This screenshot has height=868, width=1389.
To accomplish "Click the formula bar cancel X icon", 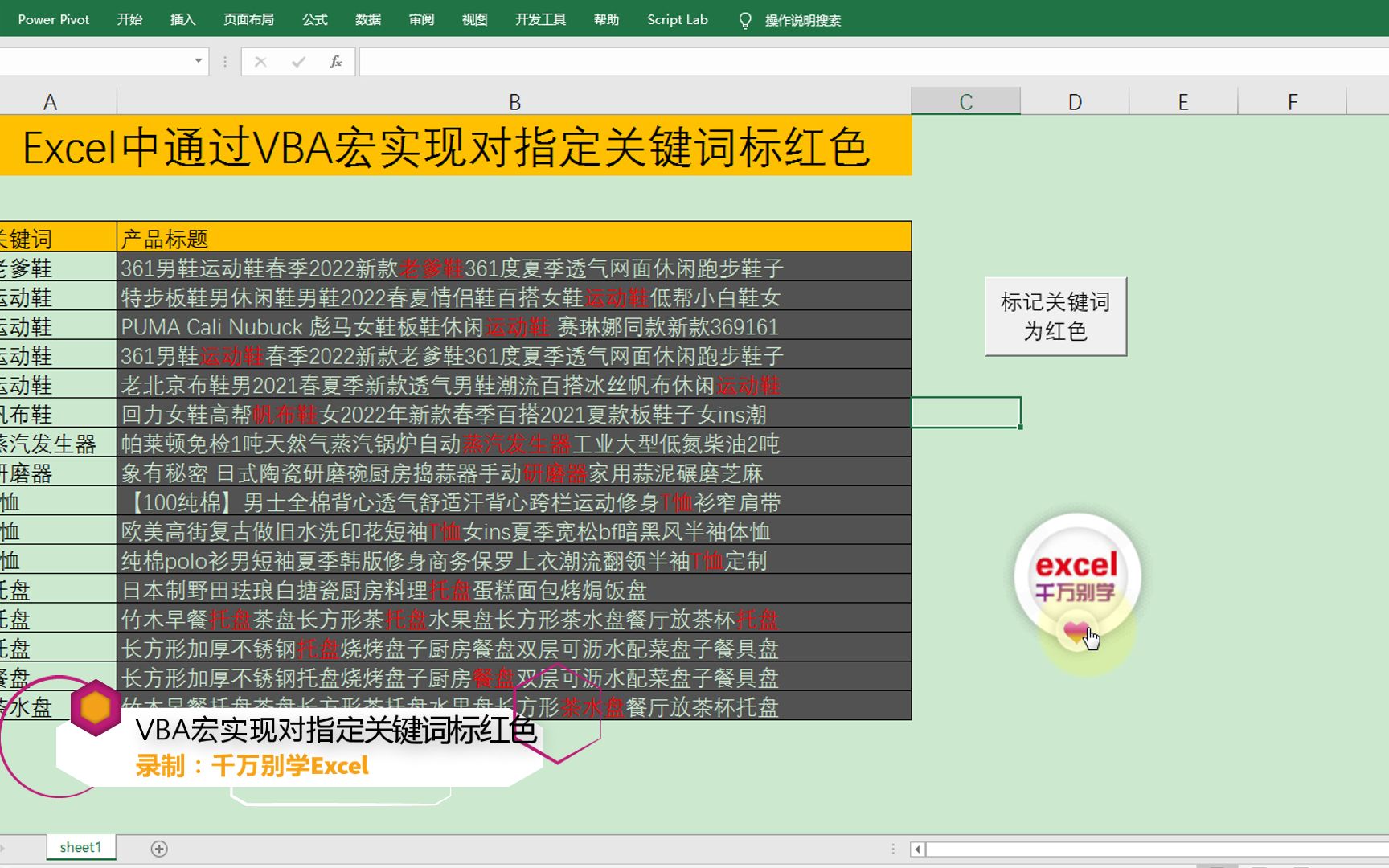I will coord(260,61).
